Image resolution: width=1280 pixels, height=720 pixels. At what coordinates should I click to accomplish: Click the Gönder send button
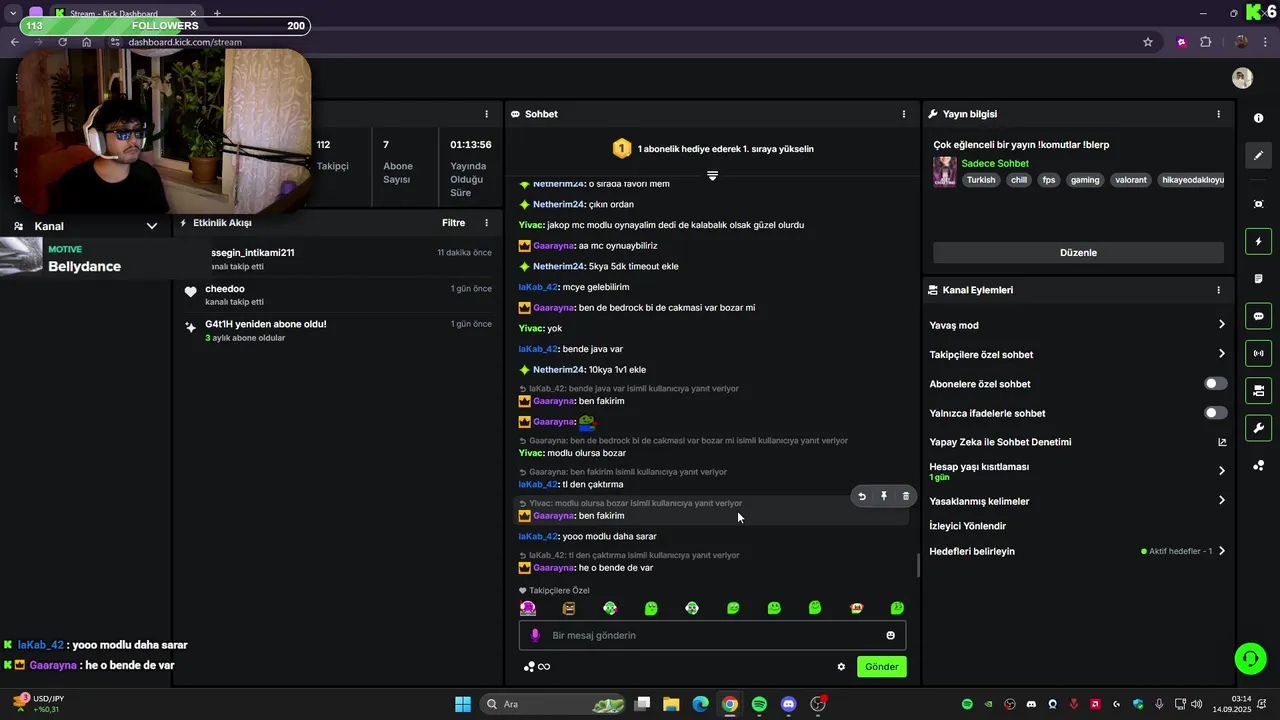click(x=881, y=667)
